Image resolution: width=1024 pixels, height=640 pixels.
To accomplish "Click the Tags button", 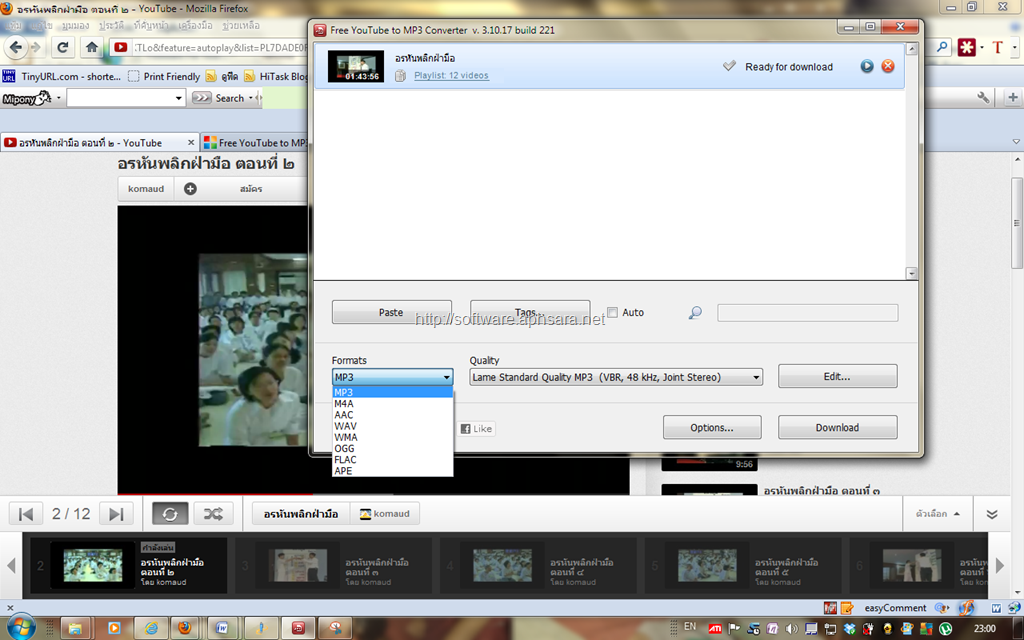I will click(530, 312).
